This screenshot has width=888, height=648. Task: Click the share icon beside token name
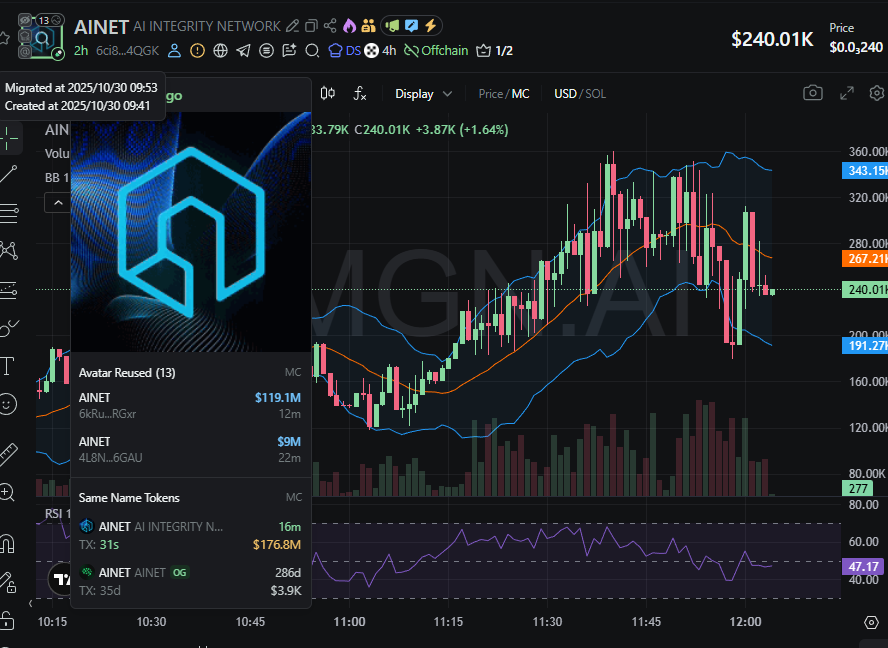(x=330, y=26)
